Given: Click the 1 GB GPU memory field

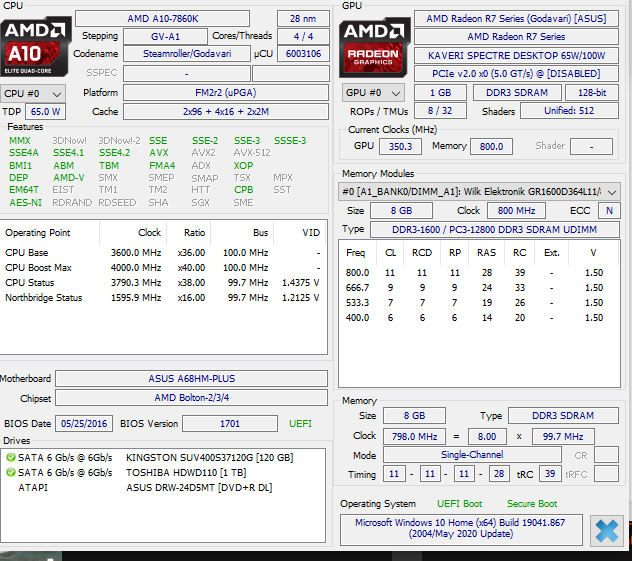Looking at the screenshot, I should [x=441, y=93].
